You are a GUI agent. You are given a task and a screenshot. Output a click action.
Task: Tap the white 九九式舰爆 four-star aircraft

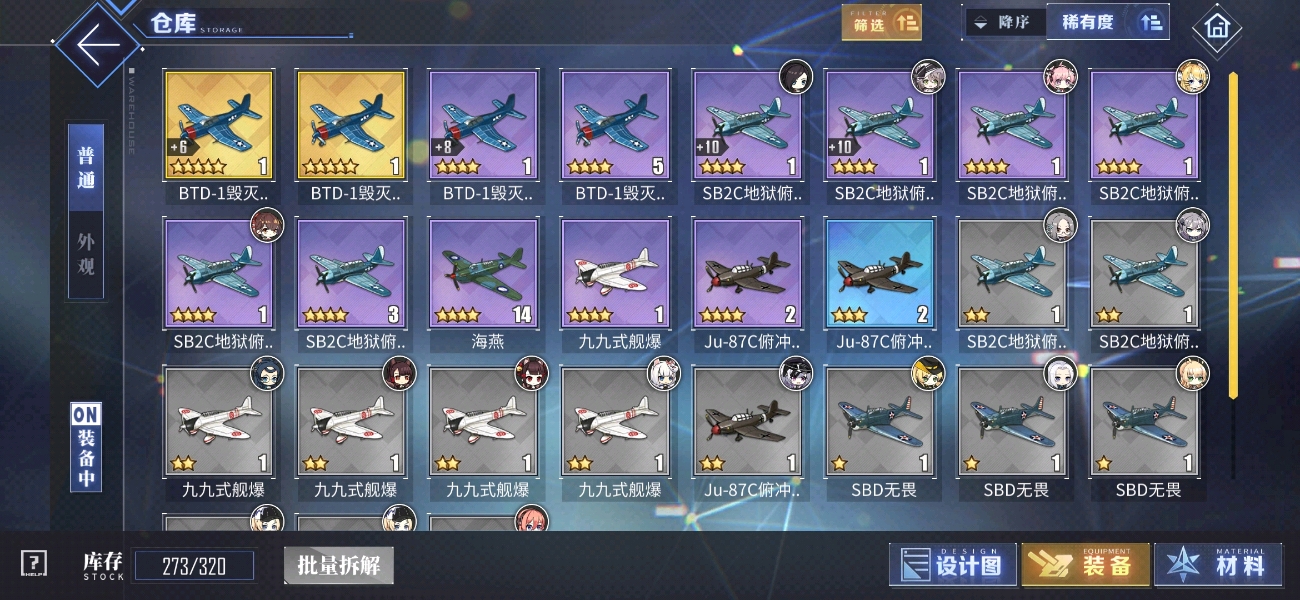615,274
